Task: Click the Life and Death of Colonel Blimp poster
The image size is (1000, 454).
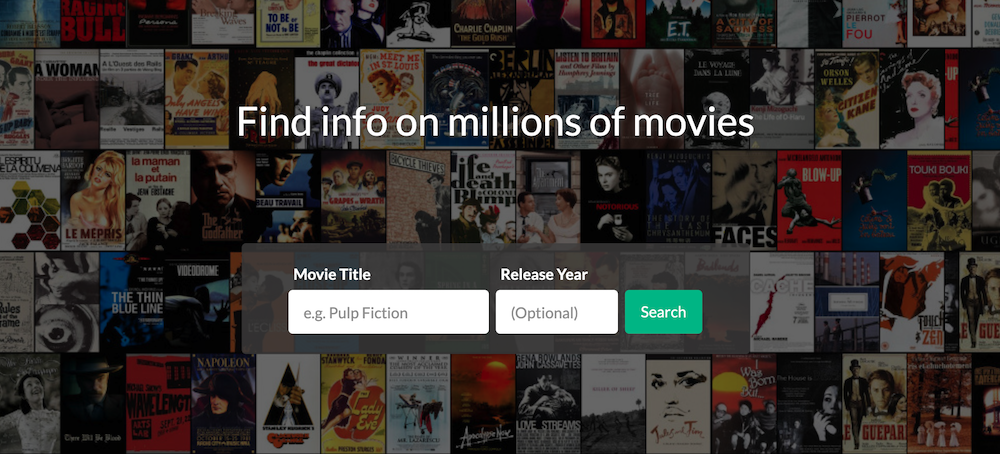Action: tap(483, 201)
